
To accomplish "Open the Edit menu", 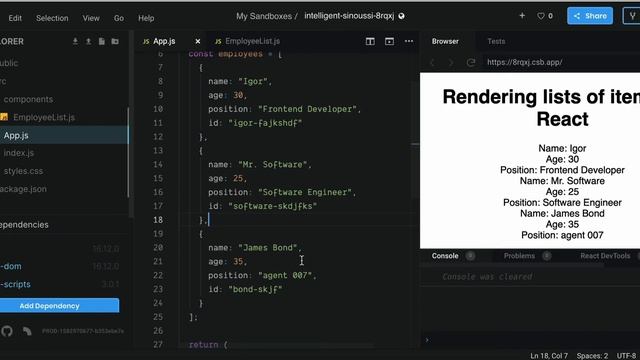I will [x=15, y=18].
